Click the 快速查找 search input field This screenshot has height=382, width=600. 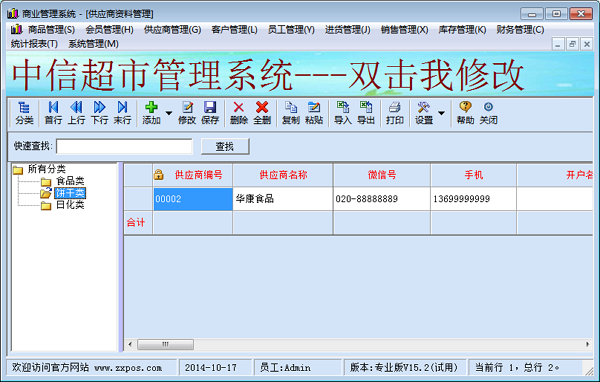(124, 146)
